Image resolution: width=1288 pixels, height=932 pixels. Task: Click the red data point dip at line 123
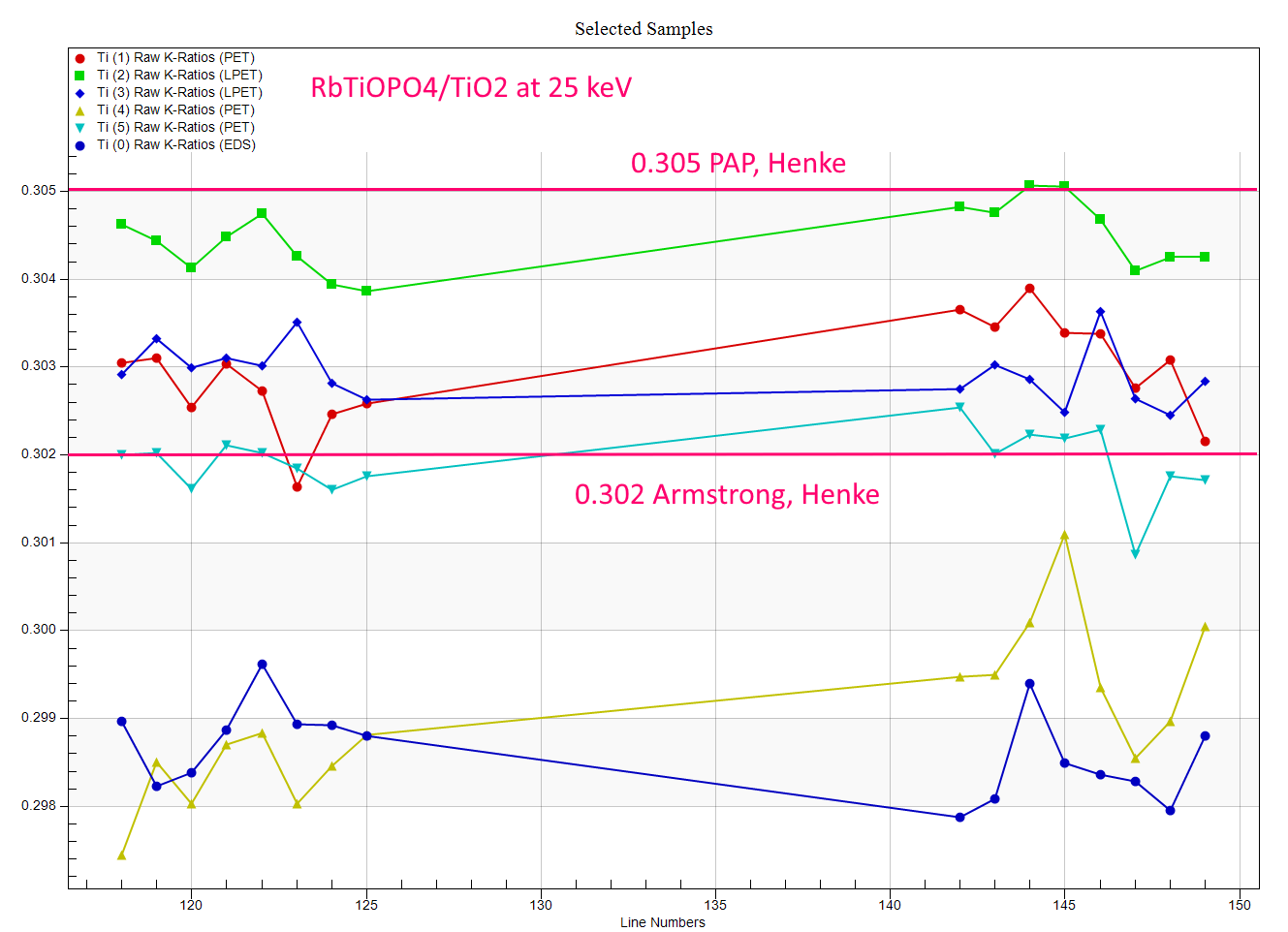click(297, 487)
